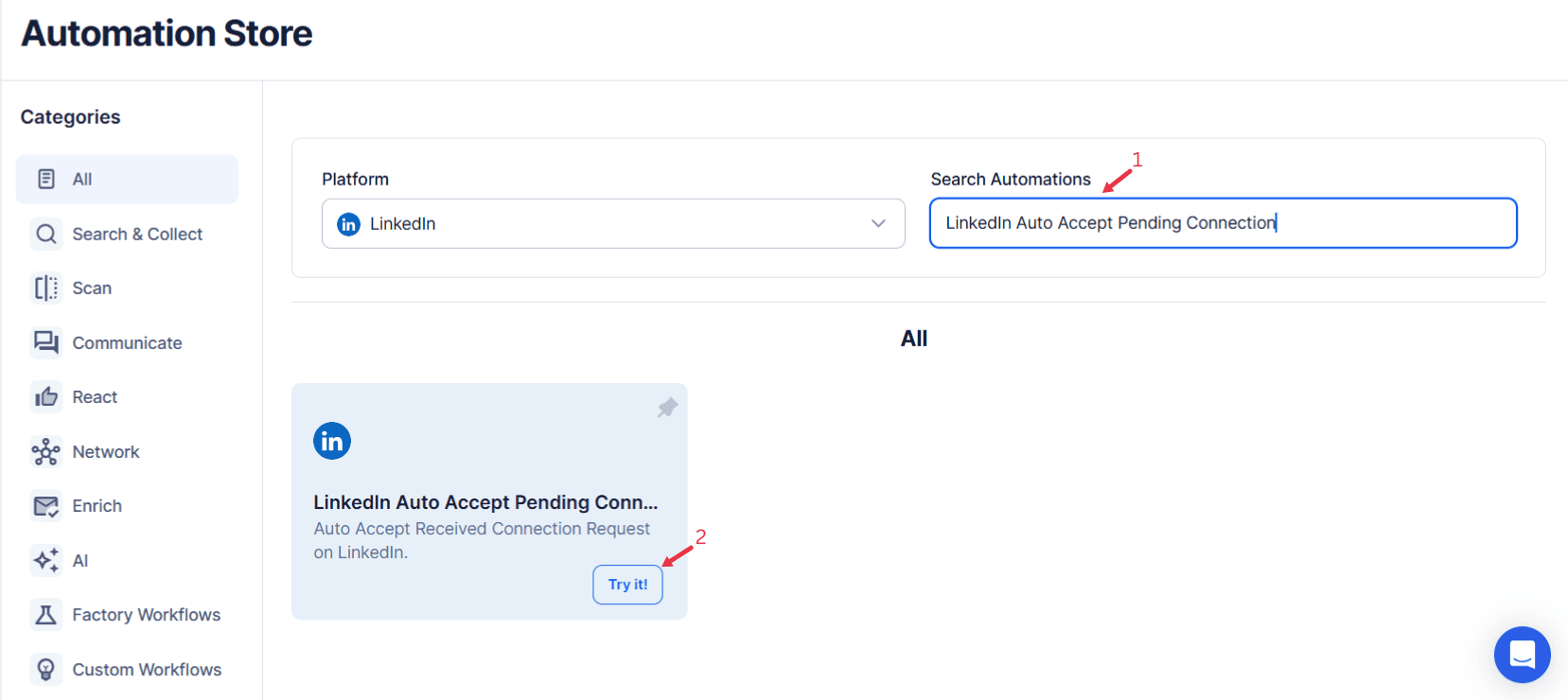Select the AI sparkle category icon
Image resolution: width=1568 pixels, height=700 pixels.
pyautogui.click(x=45, y=560)
